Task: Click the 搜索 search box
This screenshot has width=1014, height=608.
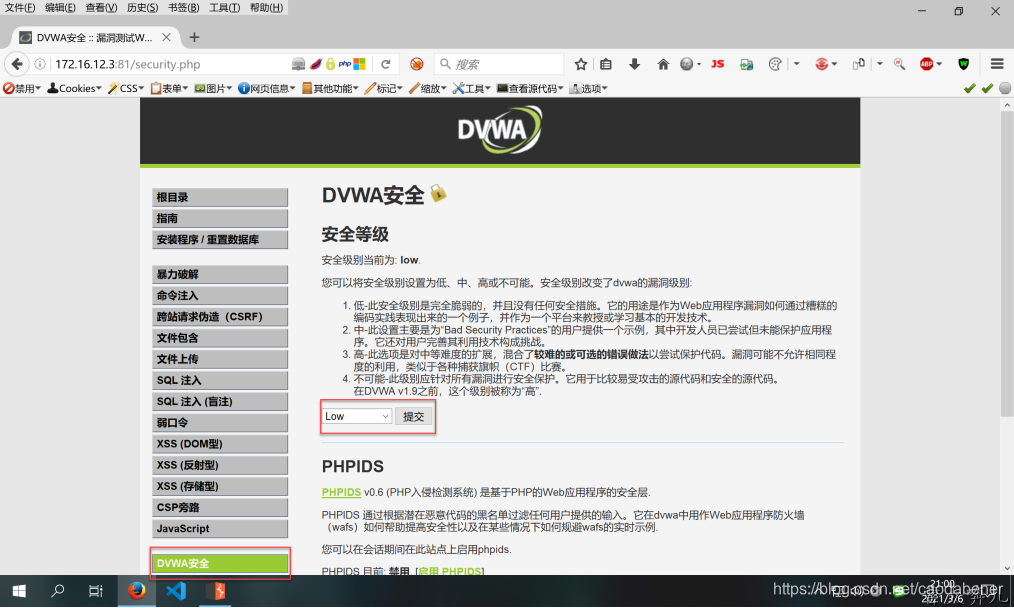Action: pyautogui.click(x=499, y=64)
